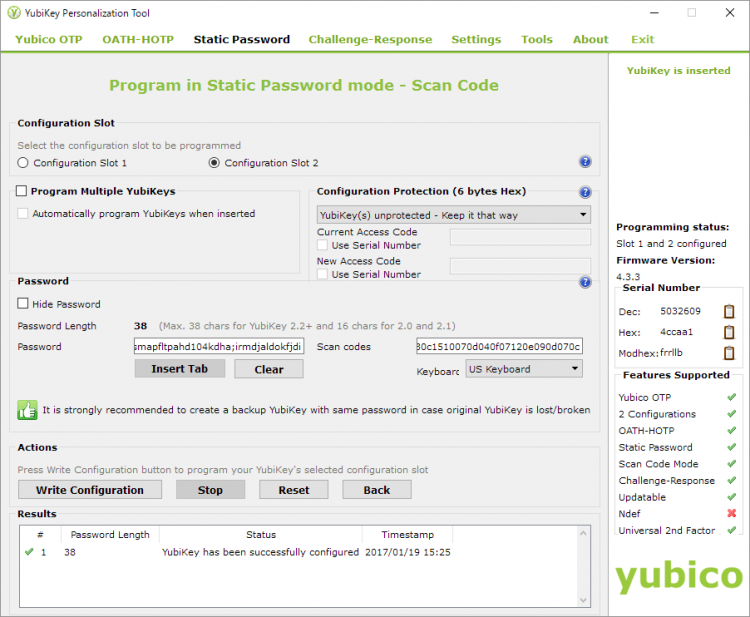Click the New Access Code field
Viewport: 750px width, 617px height.
(x=520, y=266)
